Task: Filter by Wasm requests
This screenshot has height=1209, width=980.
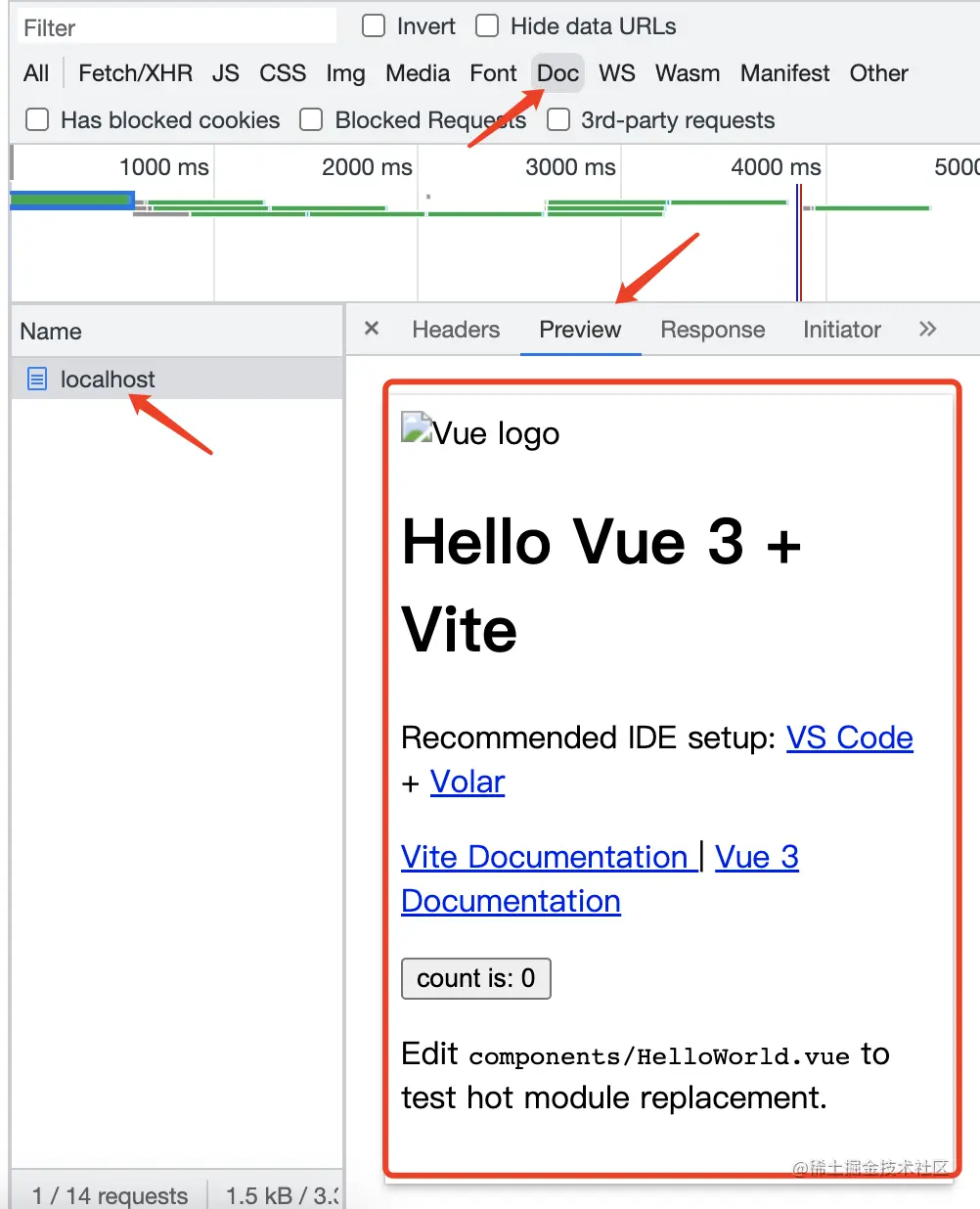Action: pyautogui.click(x=688, y=73)
